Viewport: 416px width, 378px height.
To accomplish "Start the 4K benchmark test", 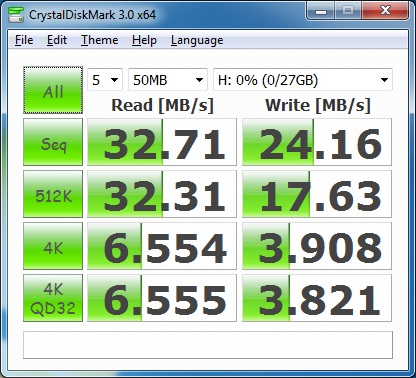I will pyautogui.click(x=53, y=246).
